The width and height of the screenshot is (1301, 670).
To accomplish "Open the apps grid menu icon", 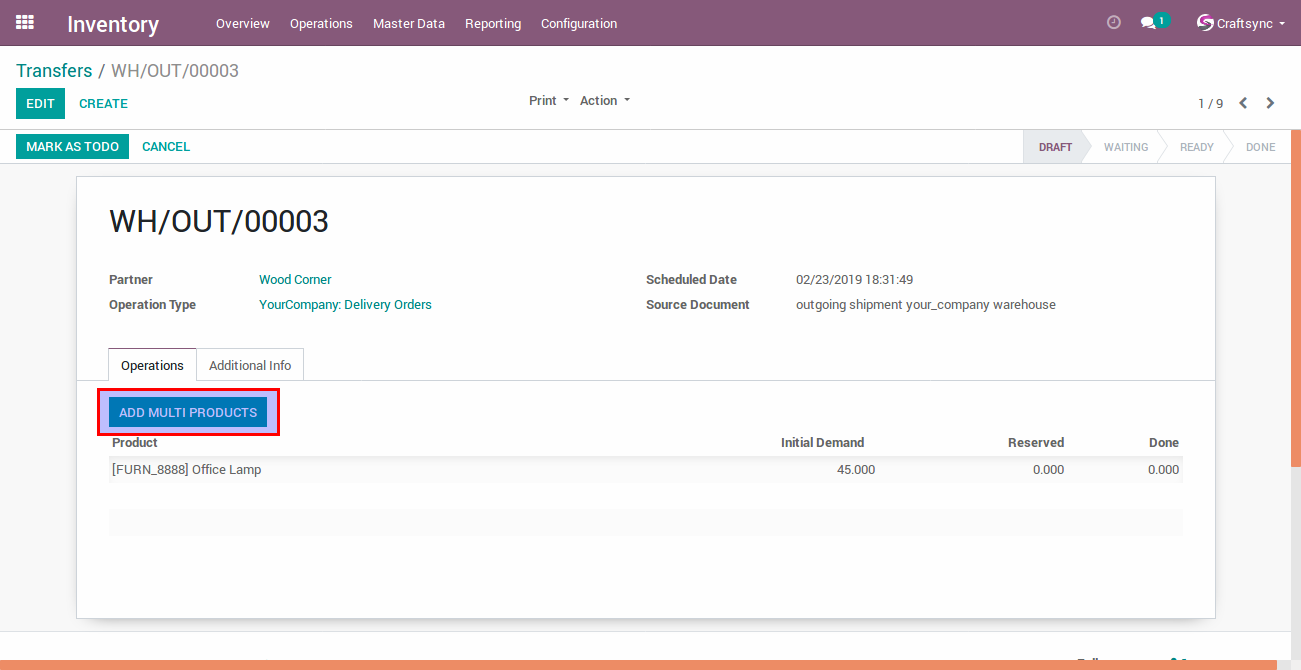I will click(x=25, y=22).
